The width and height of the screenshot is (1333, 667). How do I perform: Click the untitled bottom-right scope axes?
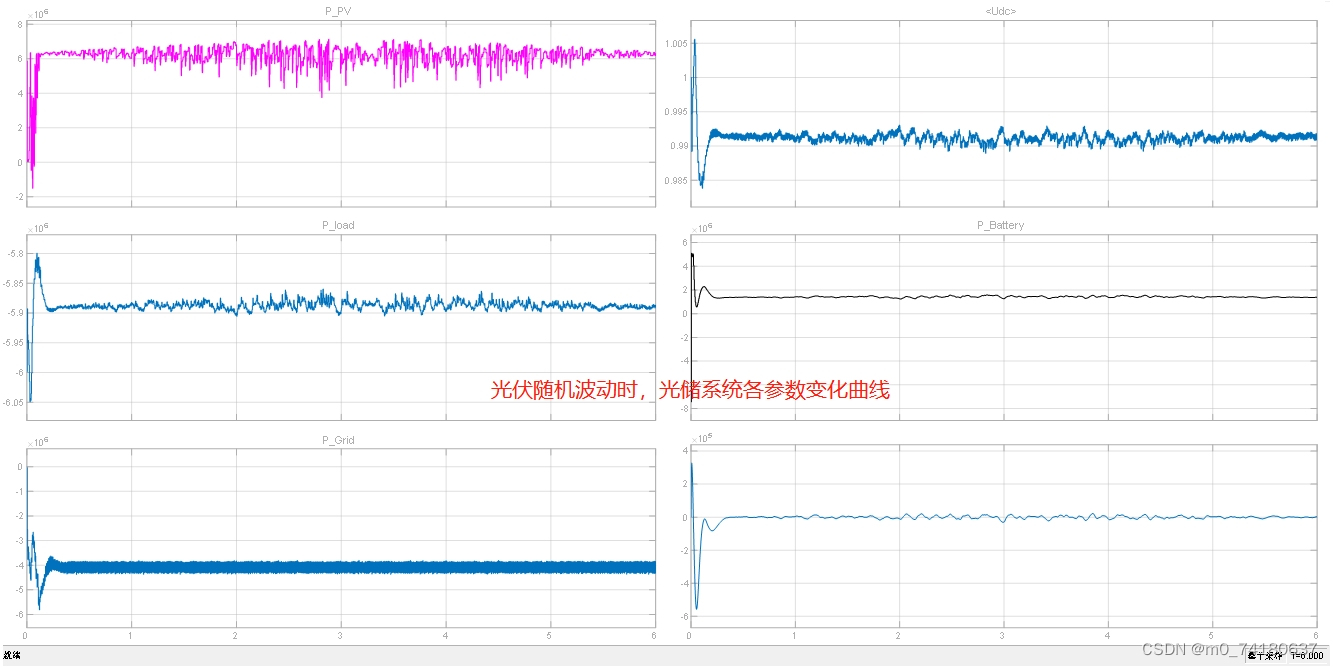click(1003, 537)
